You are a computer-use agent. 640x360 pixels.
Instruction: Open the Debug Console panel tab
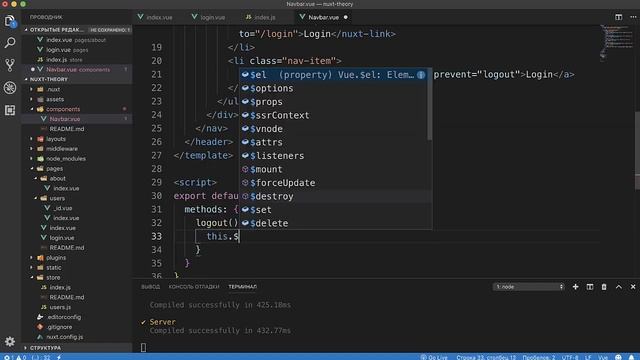[x=194, y=287]
